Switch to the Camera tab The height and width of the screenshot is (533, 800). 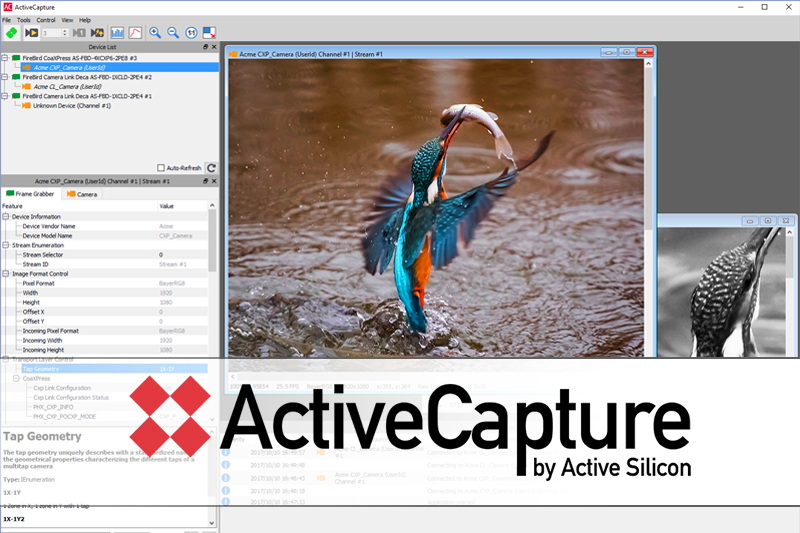click(82, 193)
